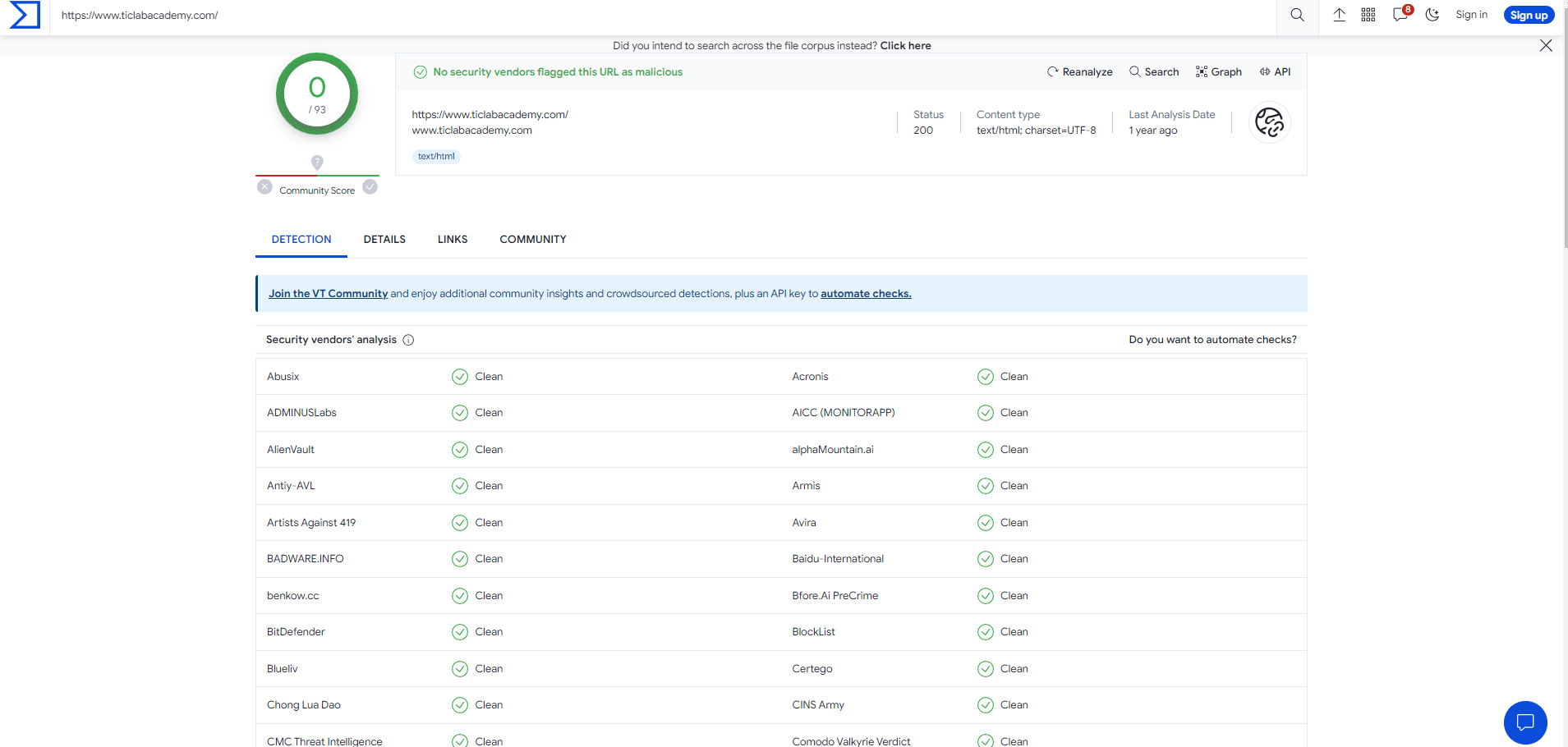The height and width of the screenshot is (747, 1568).
Task: Open the search magnifier in top bar
Action: [x=1298, y=15]
